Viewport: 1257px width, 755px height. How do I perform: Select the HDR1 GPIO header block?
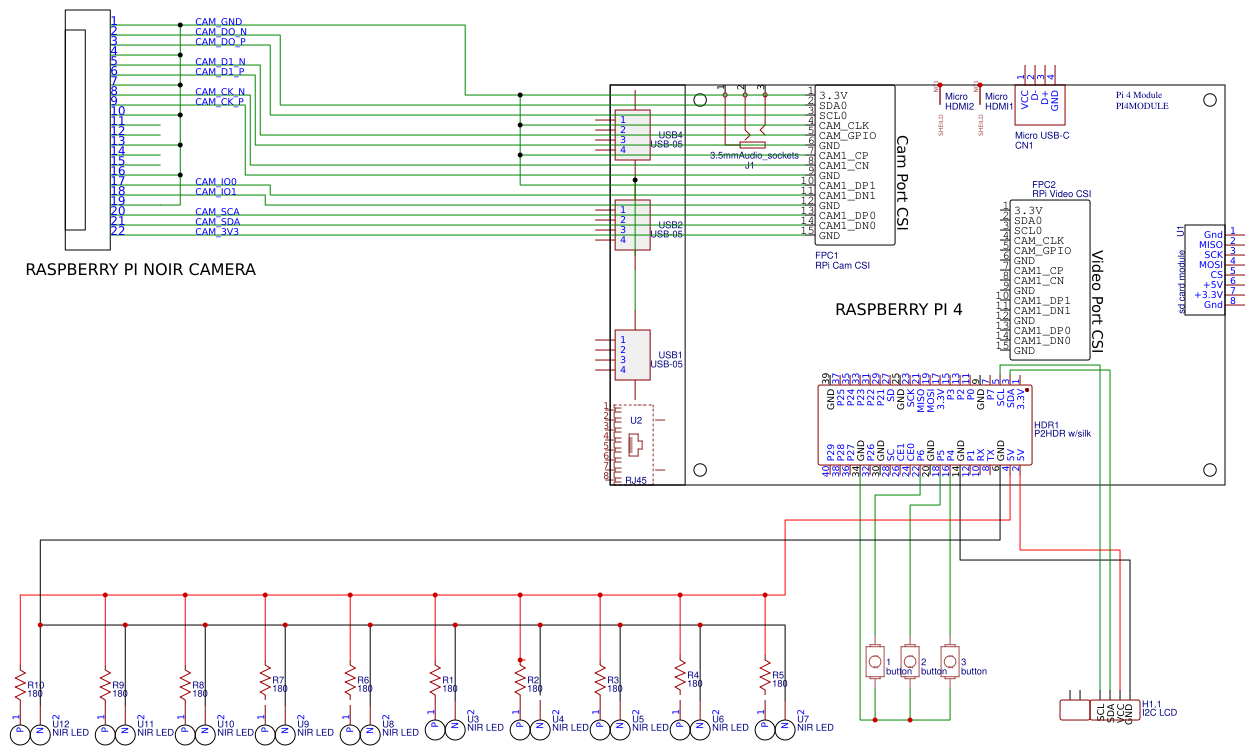tap(925, 426)
